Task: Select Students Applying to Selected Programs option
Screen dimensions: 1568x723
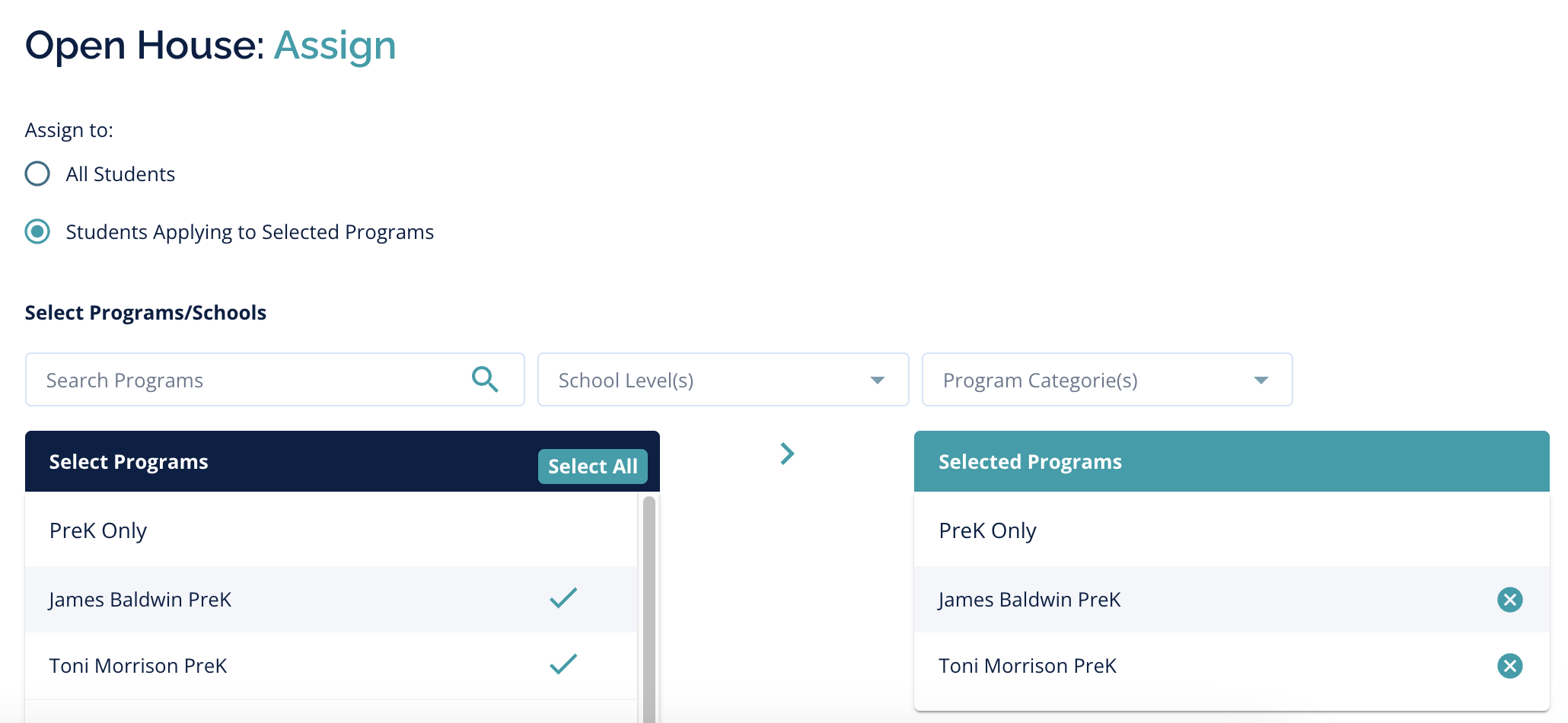Action: pos(37,231)
